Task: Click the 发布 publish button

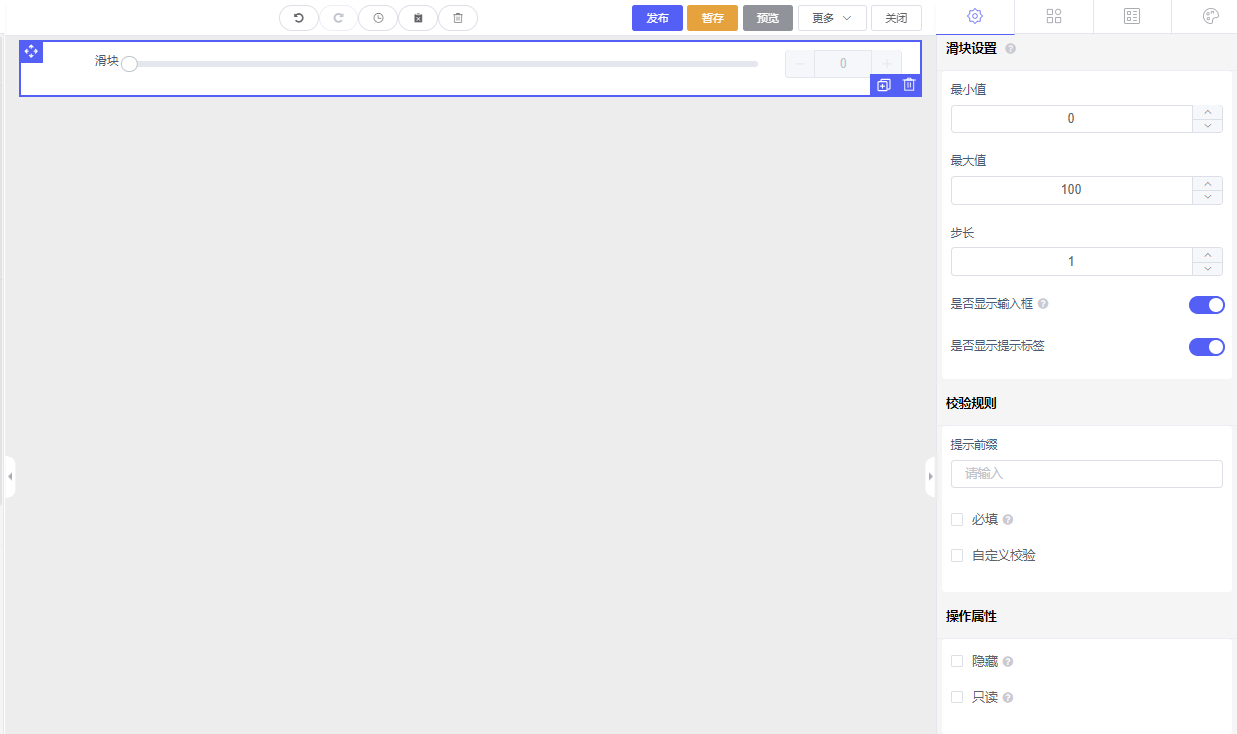Action: [657, 18]
